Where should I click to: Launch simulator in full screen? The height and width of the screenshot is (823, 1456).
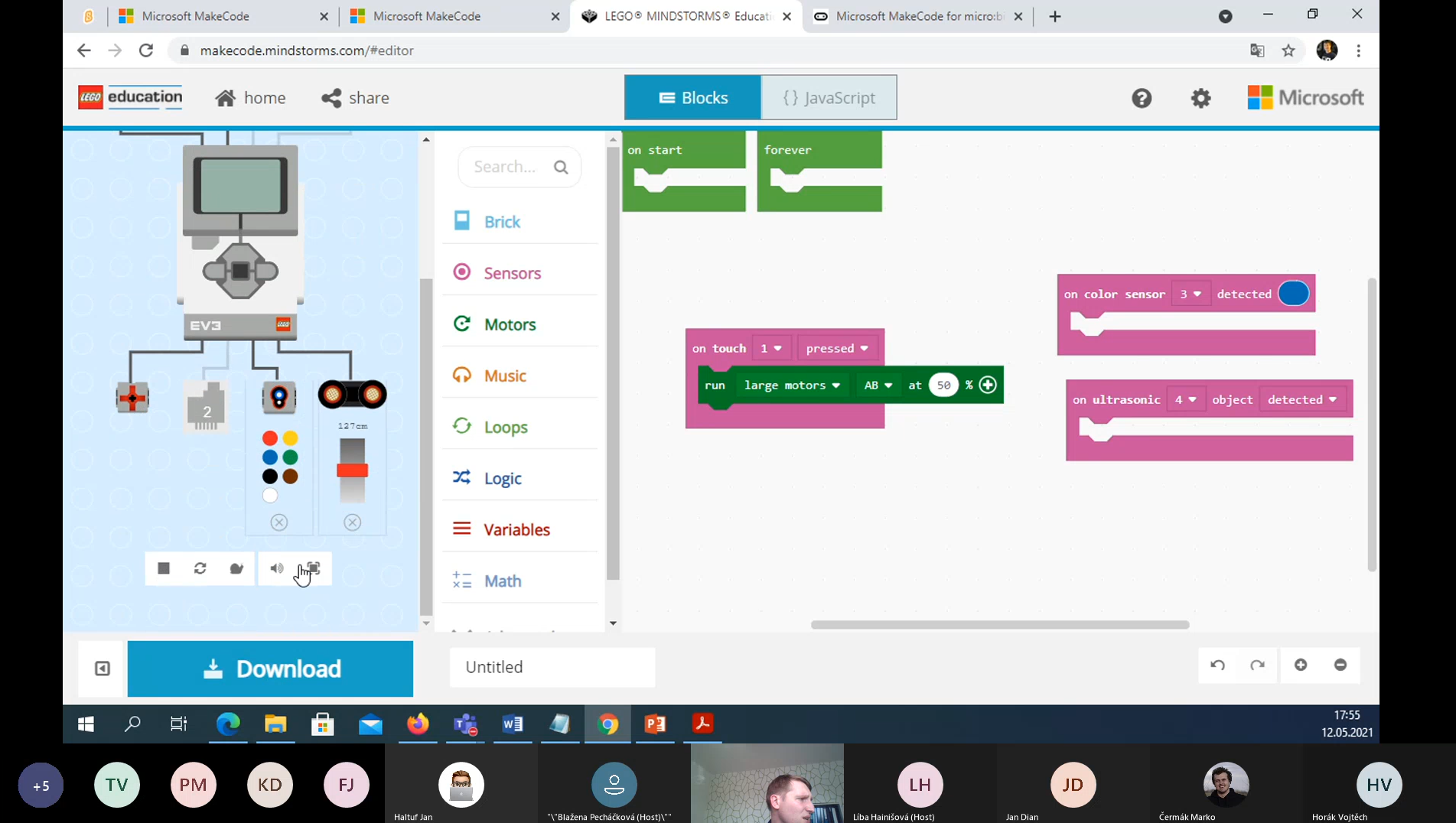313,568
